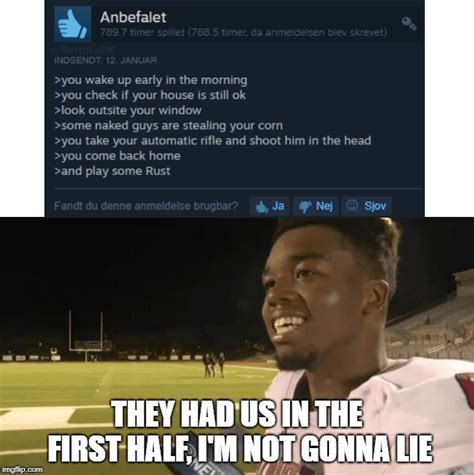Image resolution: width=474 pixels, height=475 pixels.
Task: Click the 'Fandt du denne anmeldelse brugbar?' question
Action: point(146,206)
